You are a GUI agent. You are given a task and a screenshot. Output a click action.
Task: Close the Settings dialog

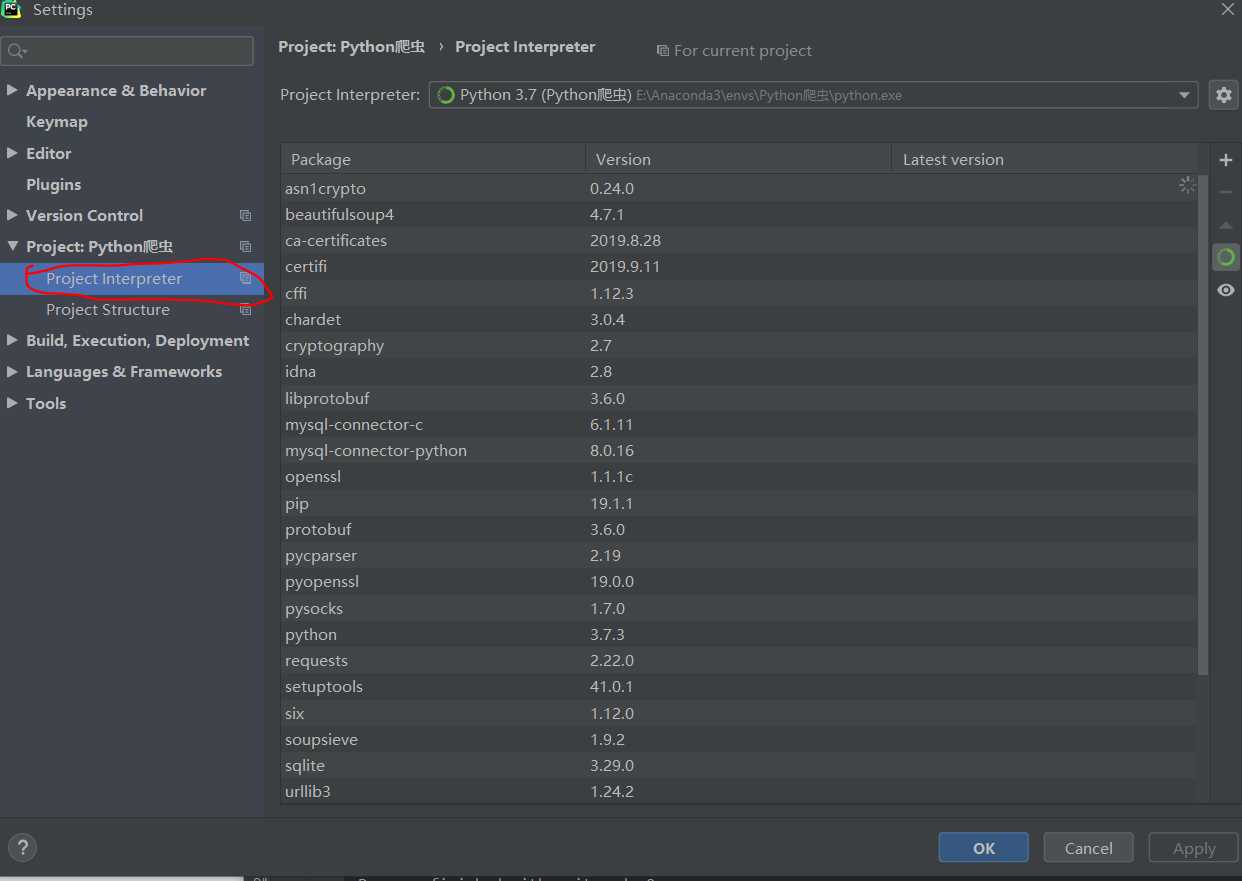coord(1227,9)
